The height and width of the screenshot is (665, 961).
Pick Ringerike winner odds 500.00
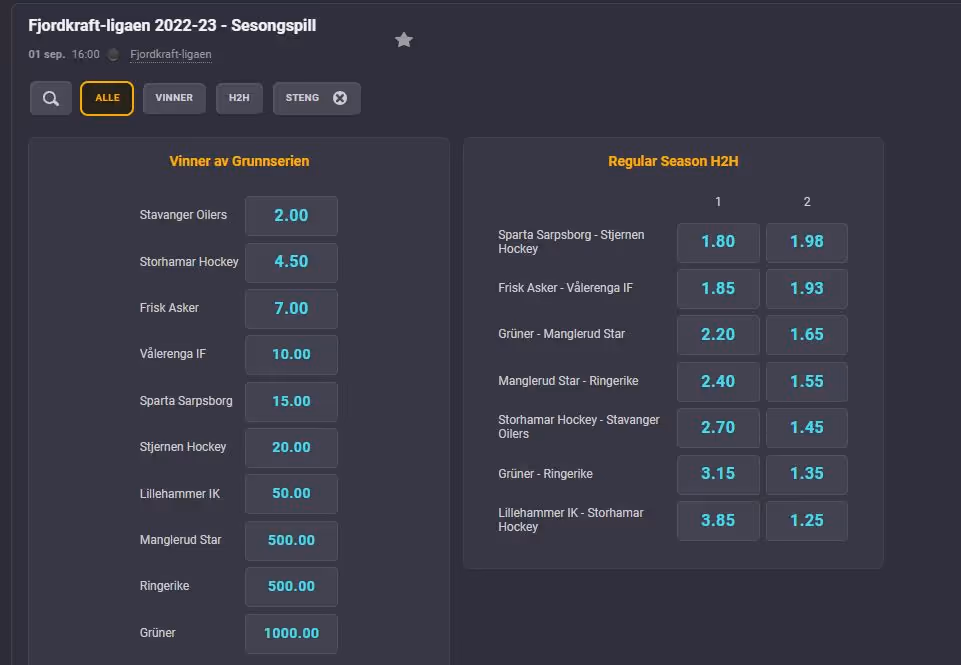(x=291, y=587)
